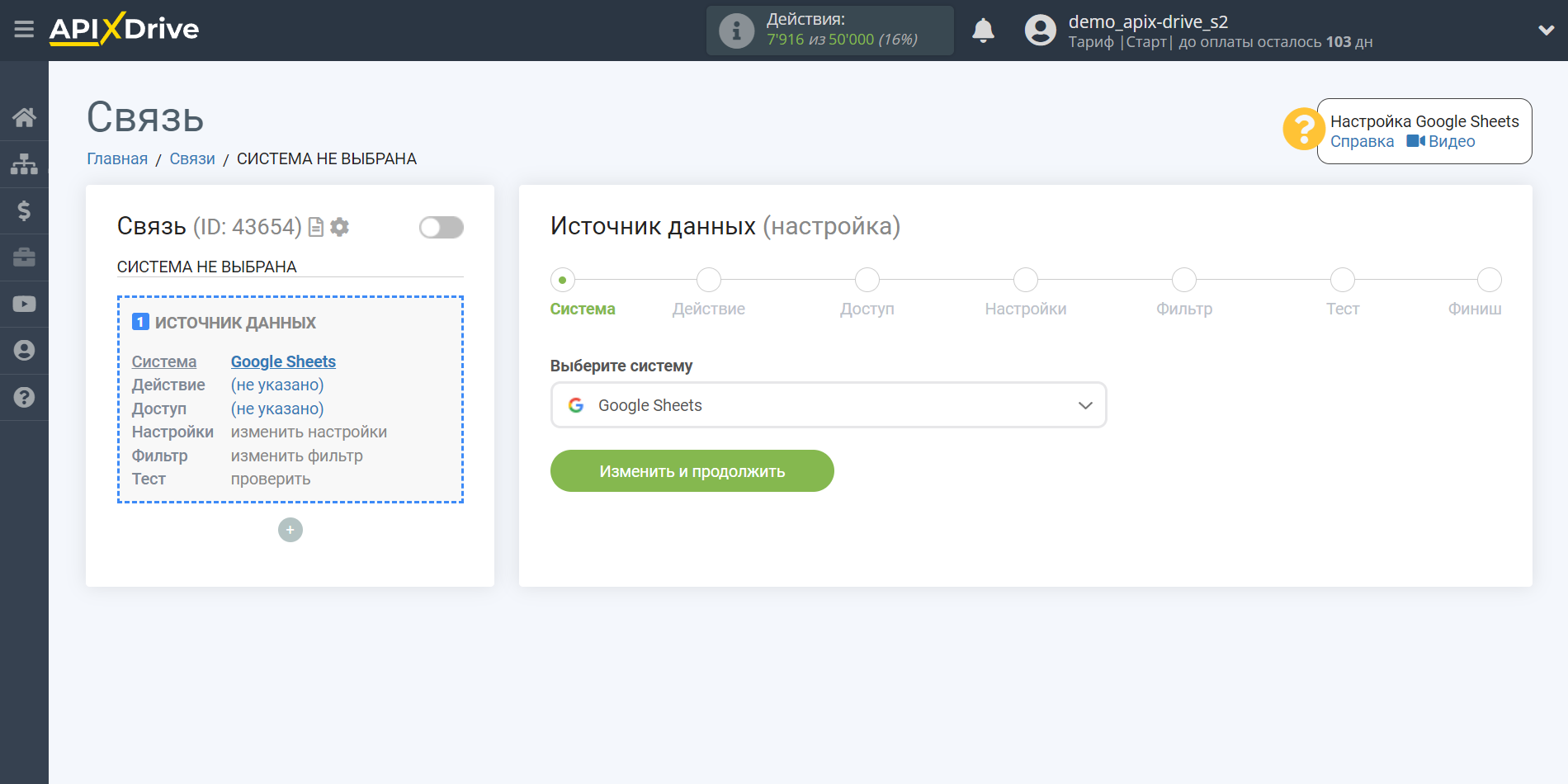Expand the account menu chevron
The image size is (1568, 784).
tap(1546, 31)
